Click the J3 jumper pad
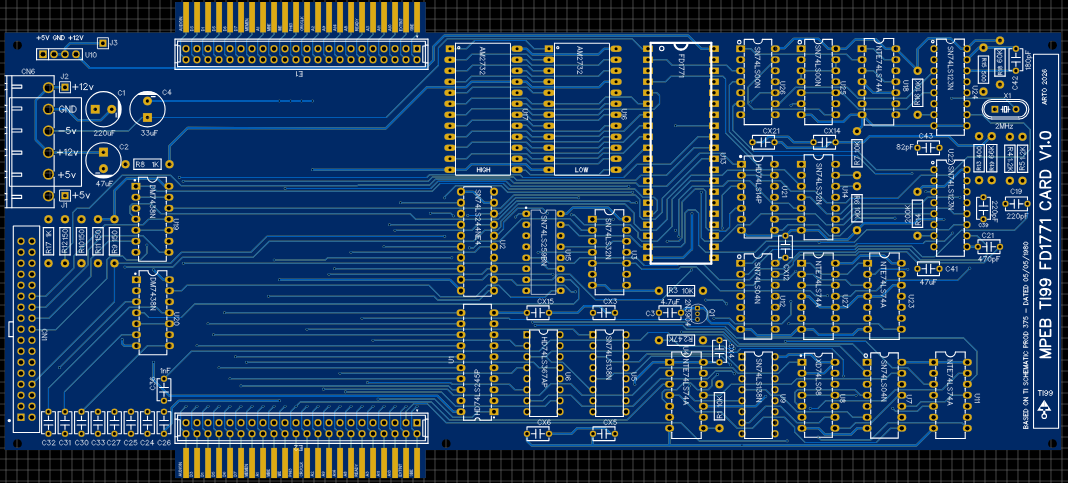The height and width of the screenshot is (483, 1068). [104, 44]
